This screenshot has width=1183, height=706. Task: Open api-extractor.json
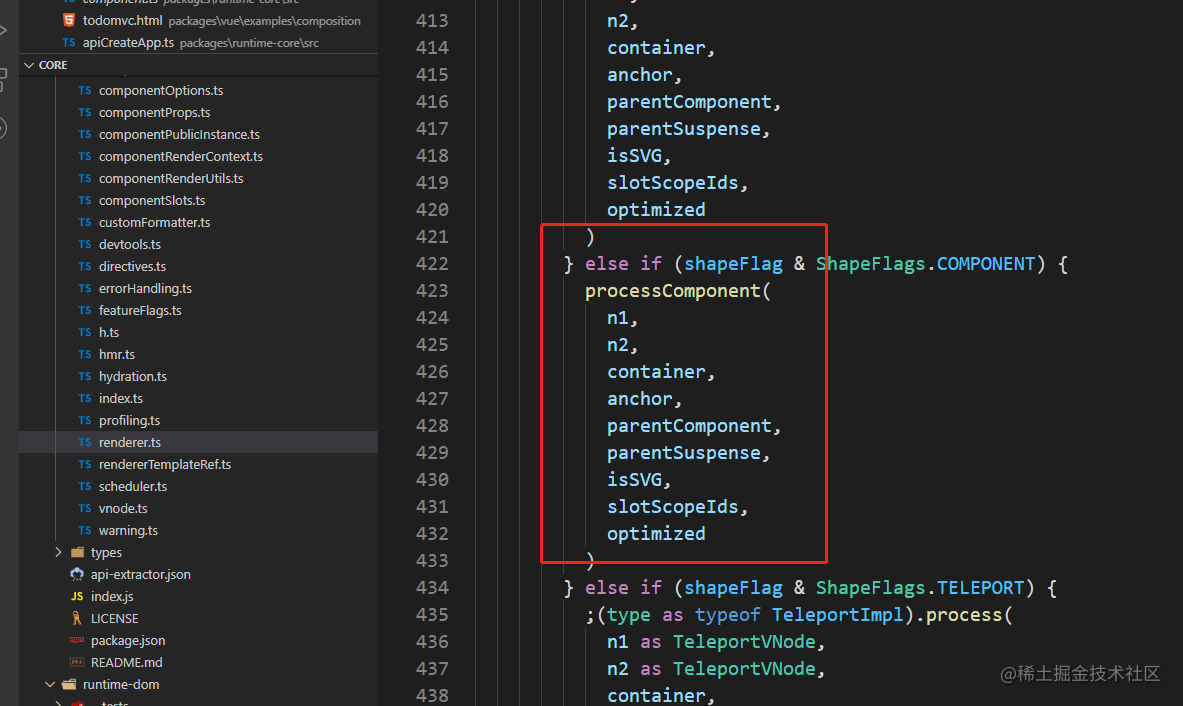pyautogui.click(x=140, y=574)
